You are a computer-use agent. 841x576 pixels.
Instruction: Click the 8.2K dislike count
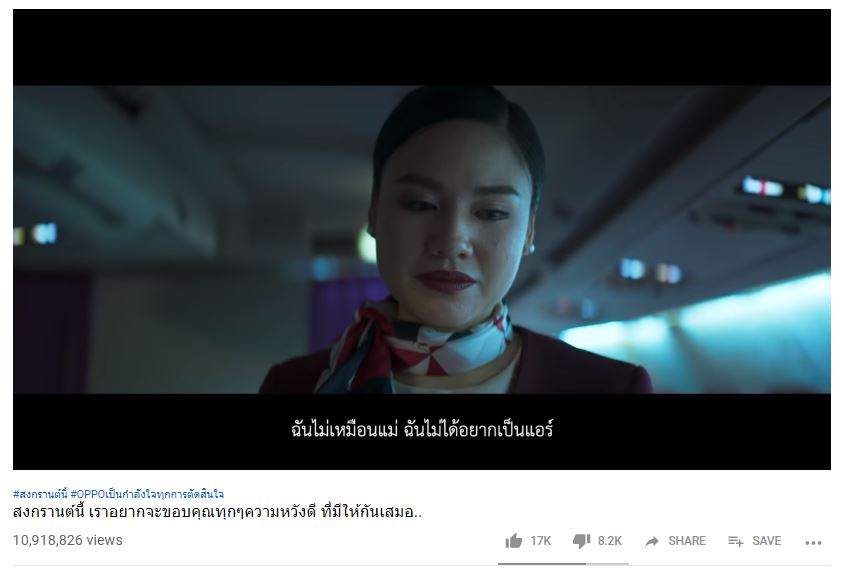coord(610,541)
